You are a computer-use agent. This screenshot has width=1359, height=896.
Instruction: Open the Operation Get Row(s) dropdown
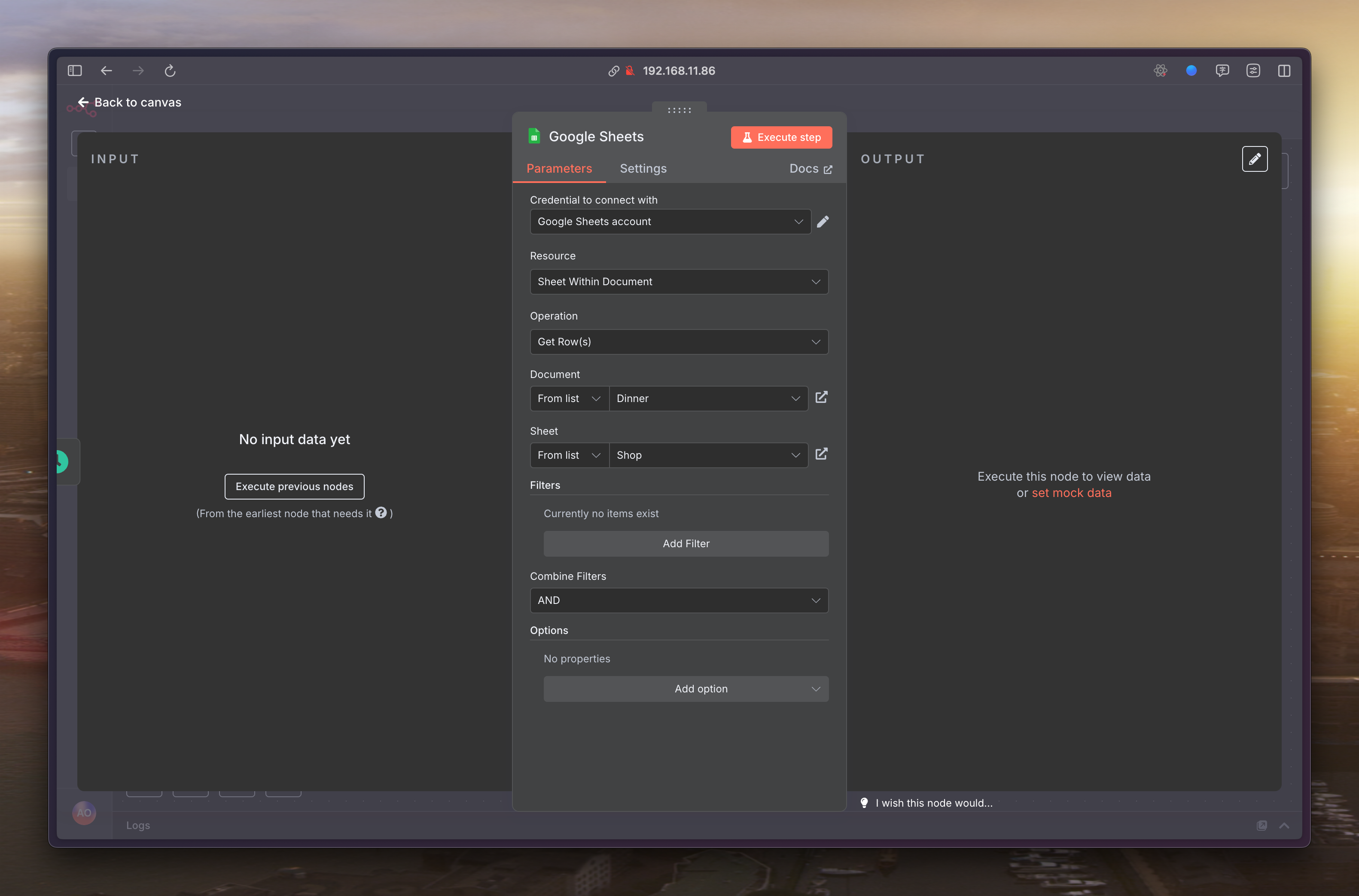point(679,342)
